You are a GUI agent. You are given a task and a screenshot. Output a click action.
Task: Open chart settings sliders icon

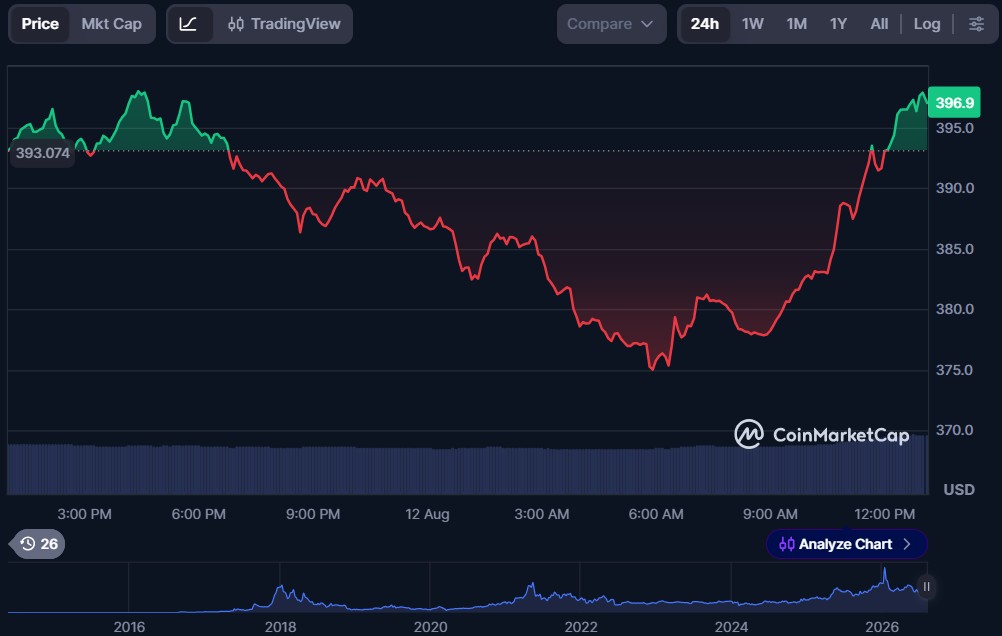976,24
